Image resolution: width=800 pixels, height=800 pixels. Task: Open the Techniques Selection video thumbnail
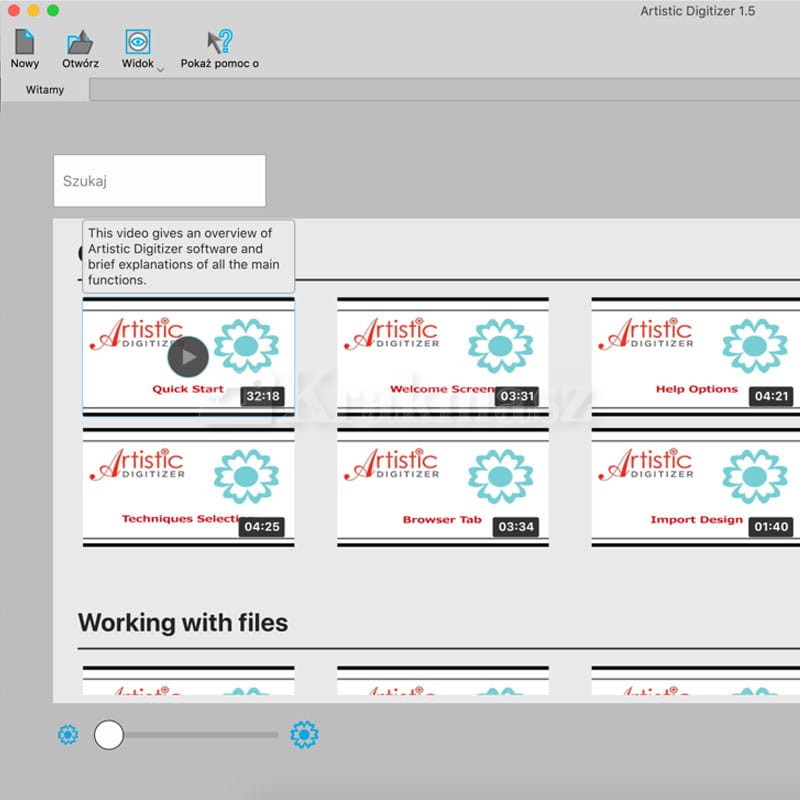188,486
